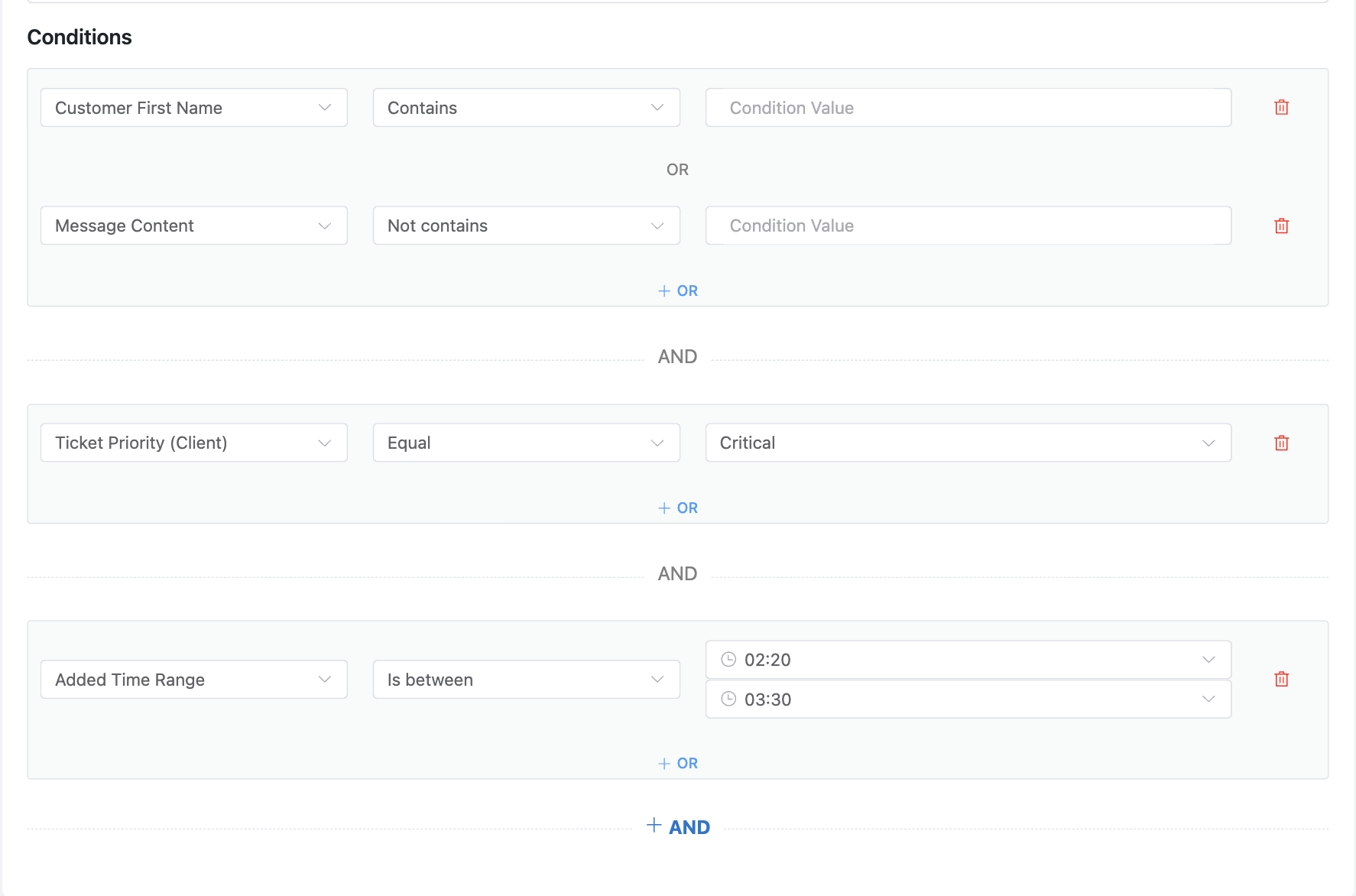
Task: Focus Condition Value field for Customer First Name
Action: tap(968, 108)
